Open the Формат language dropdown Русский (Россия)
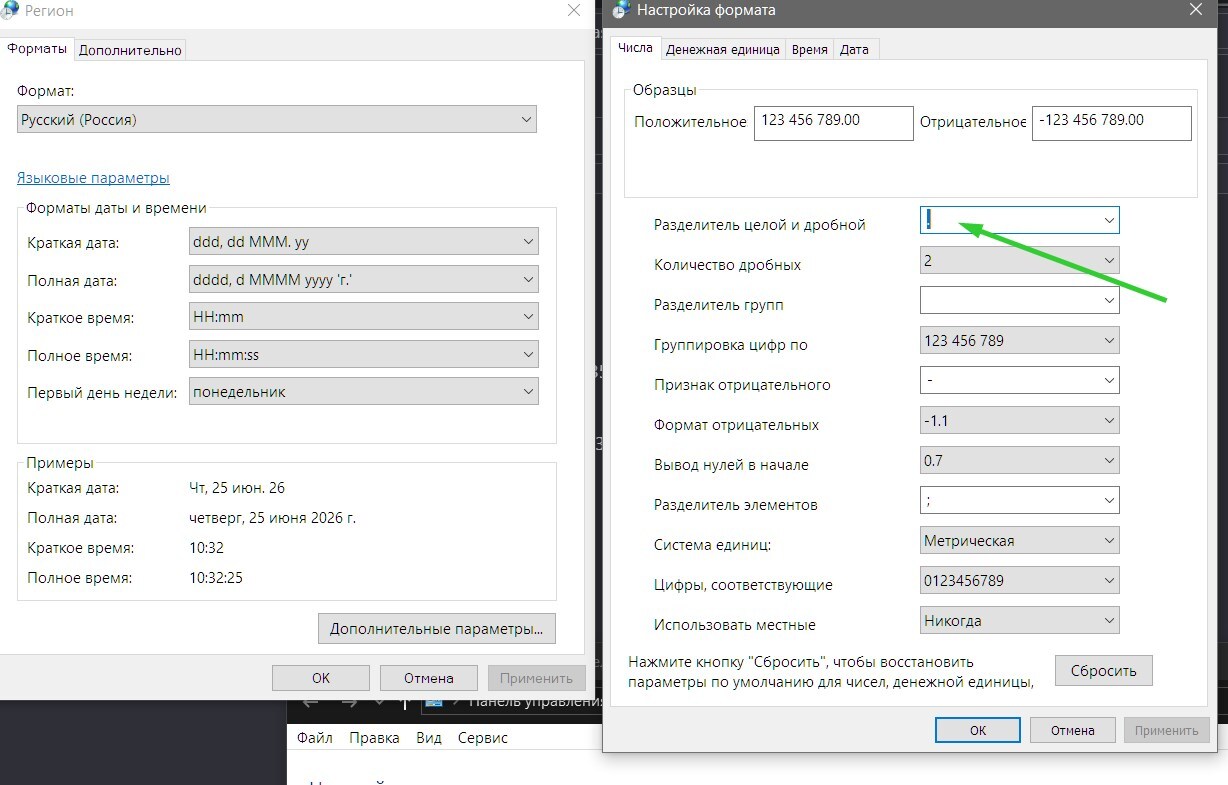 point(277,119)
